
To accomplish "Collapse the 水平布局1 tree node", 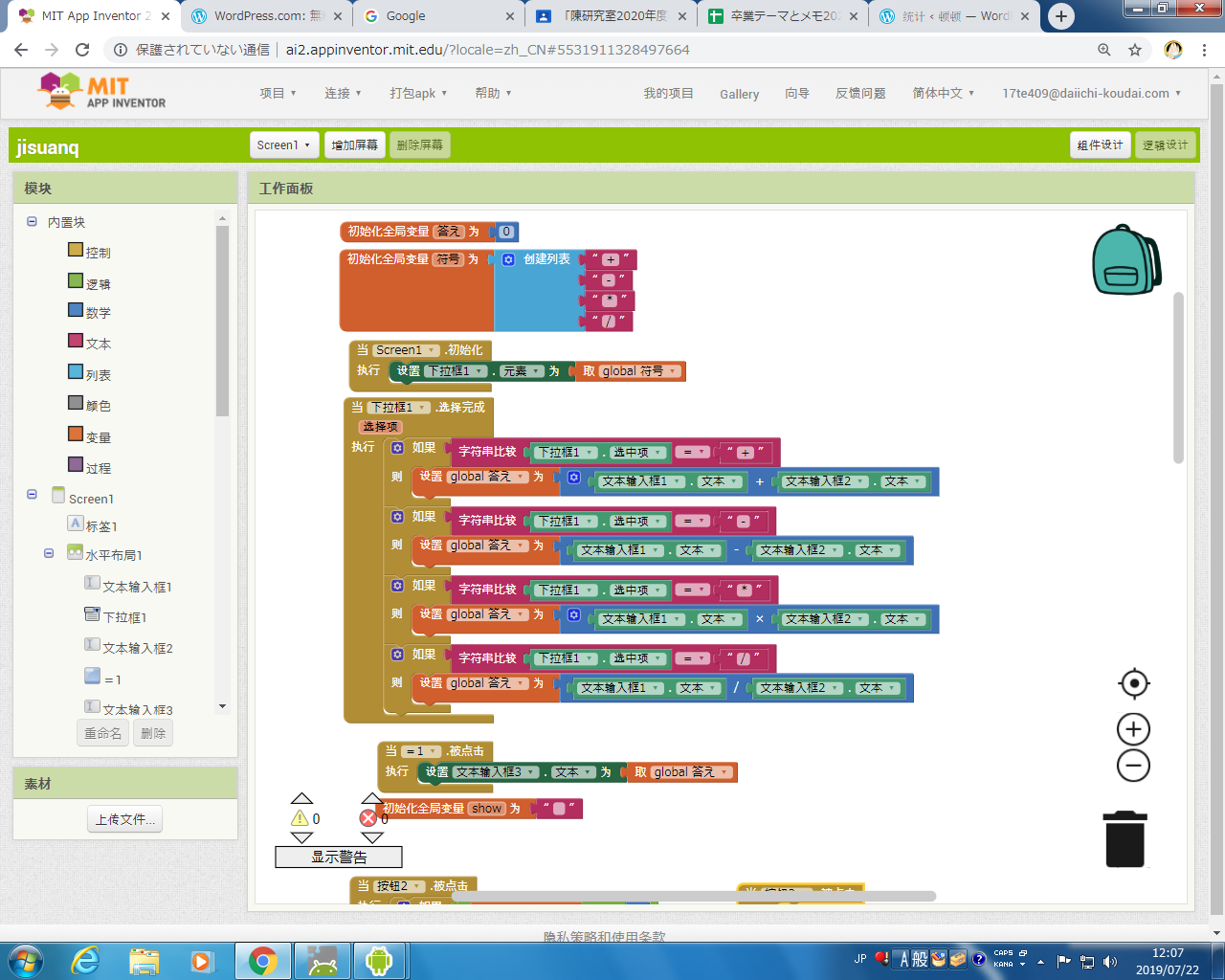I will (49, 553).
